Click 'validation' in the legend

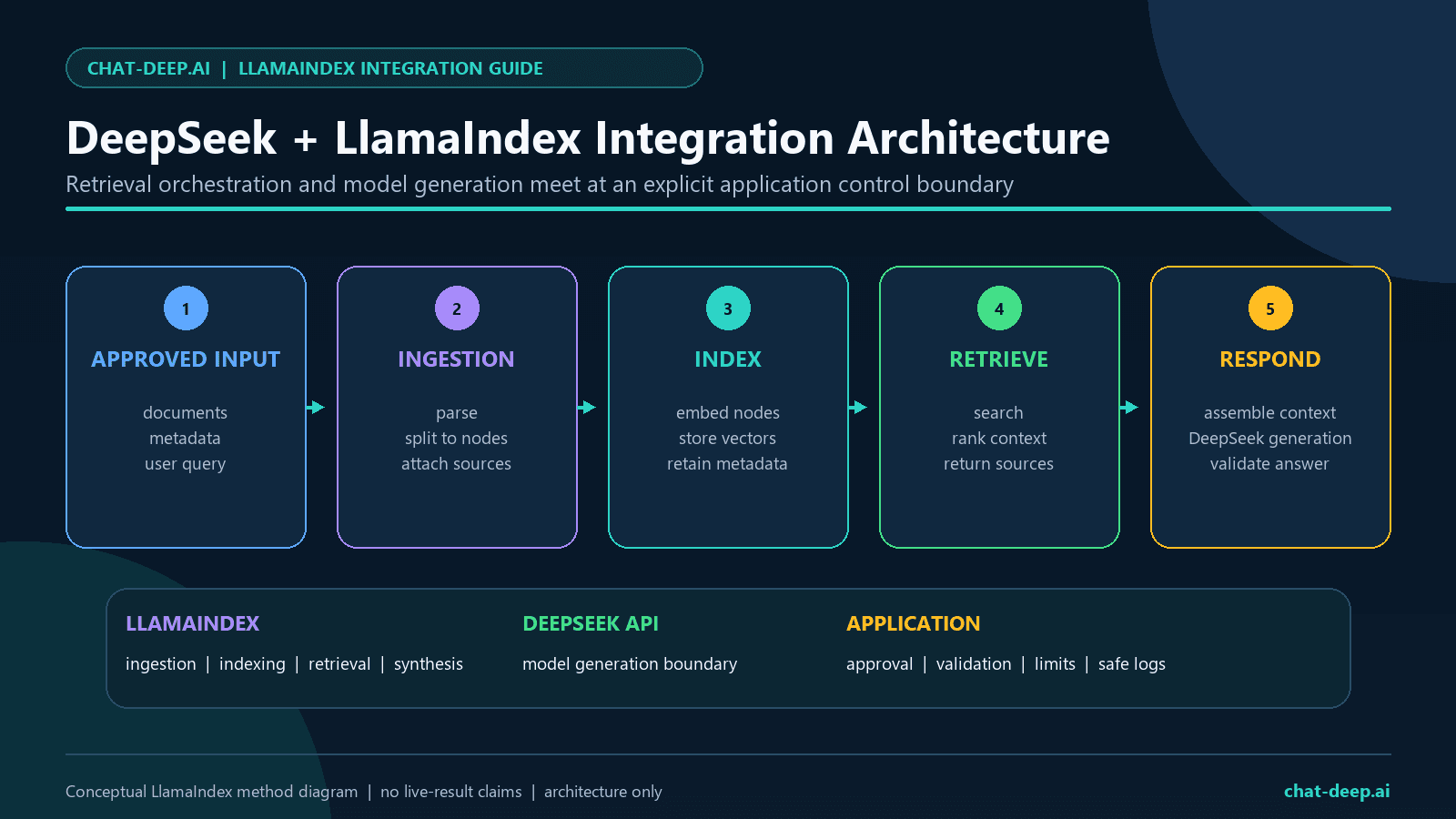point(974,664)
